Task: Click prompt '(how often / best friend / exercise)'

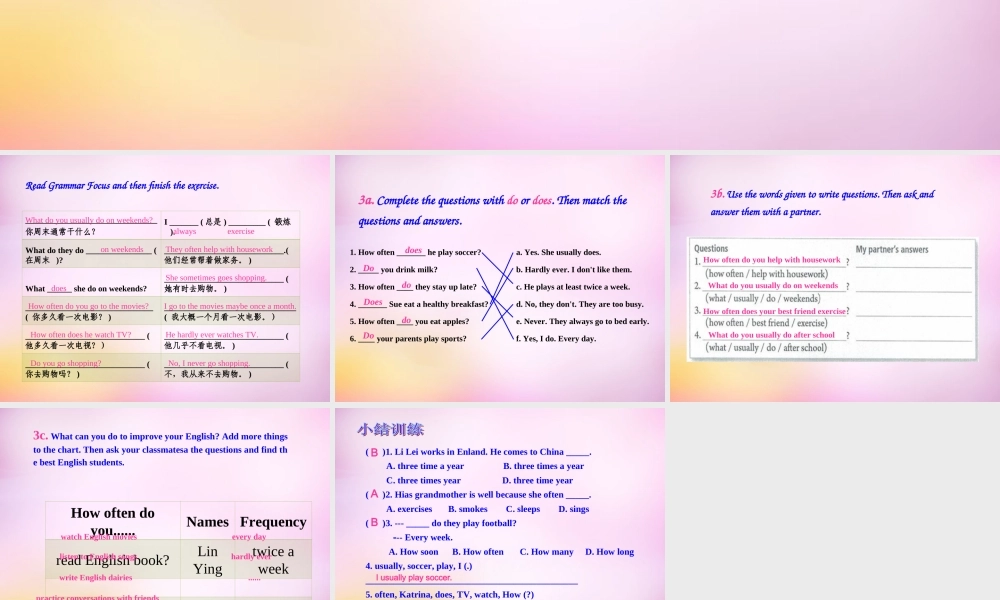Action: [766, 323]
